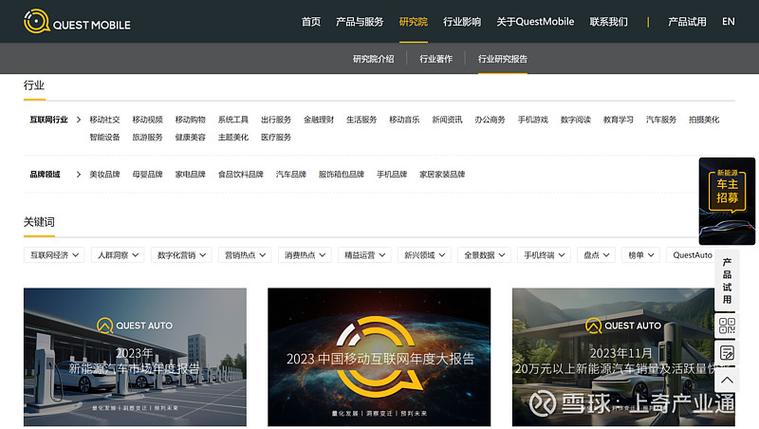759x429 pixels.
Task: Go to 首页 in the top navigation
Action: tap(311, 22)
